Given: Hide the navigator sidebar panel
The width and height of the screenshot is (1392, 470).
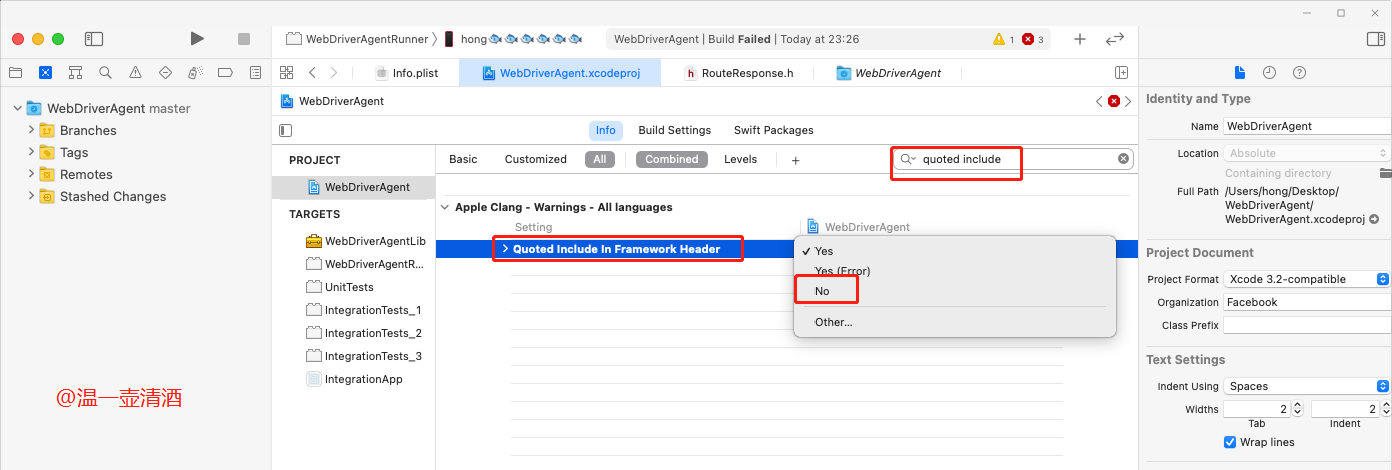Looking at the screenshot, I should [x=94, y=39].
